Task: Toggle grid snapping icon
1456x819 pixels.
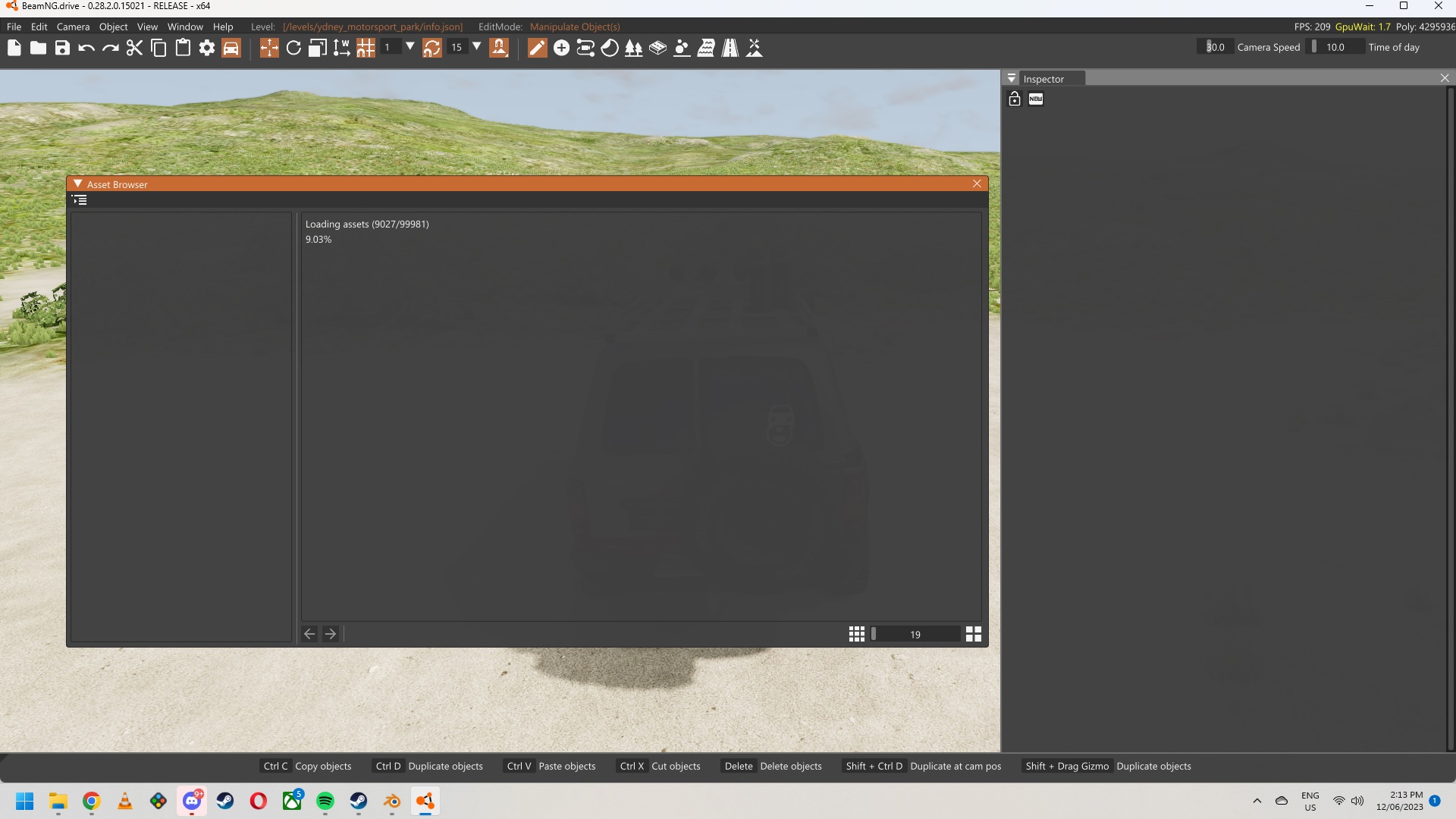Action: coord(366,48)
